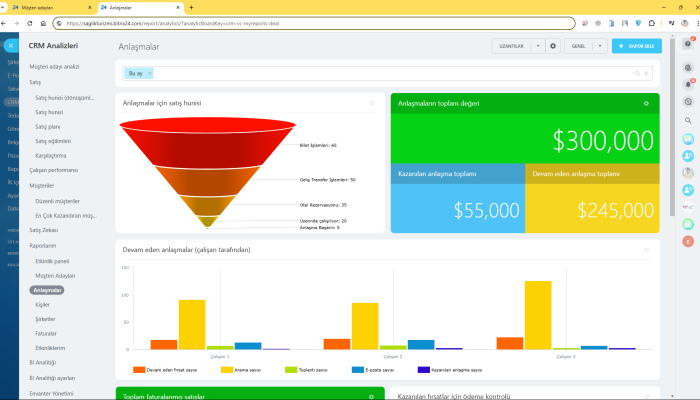
Task: Expand the Satış section in sidebar
Action: click(x=35, y=82)
